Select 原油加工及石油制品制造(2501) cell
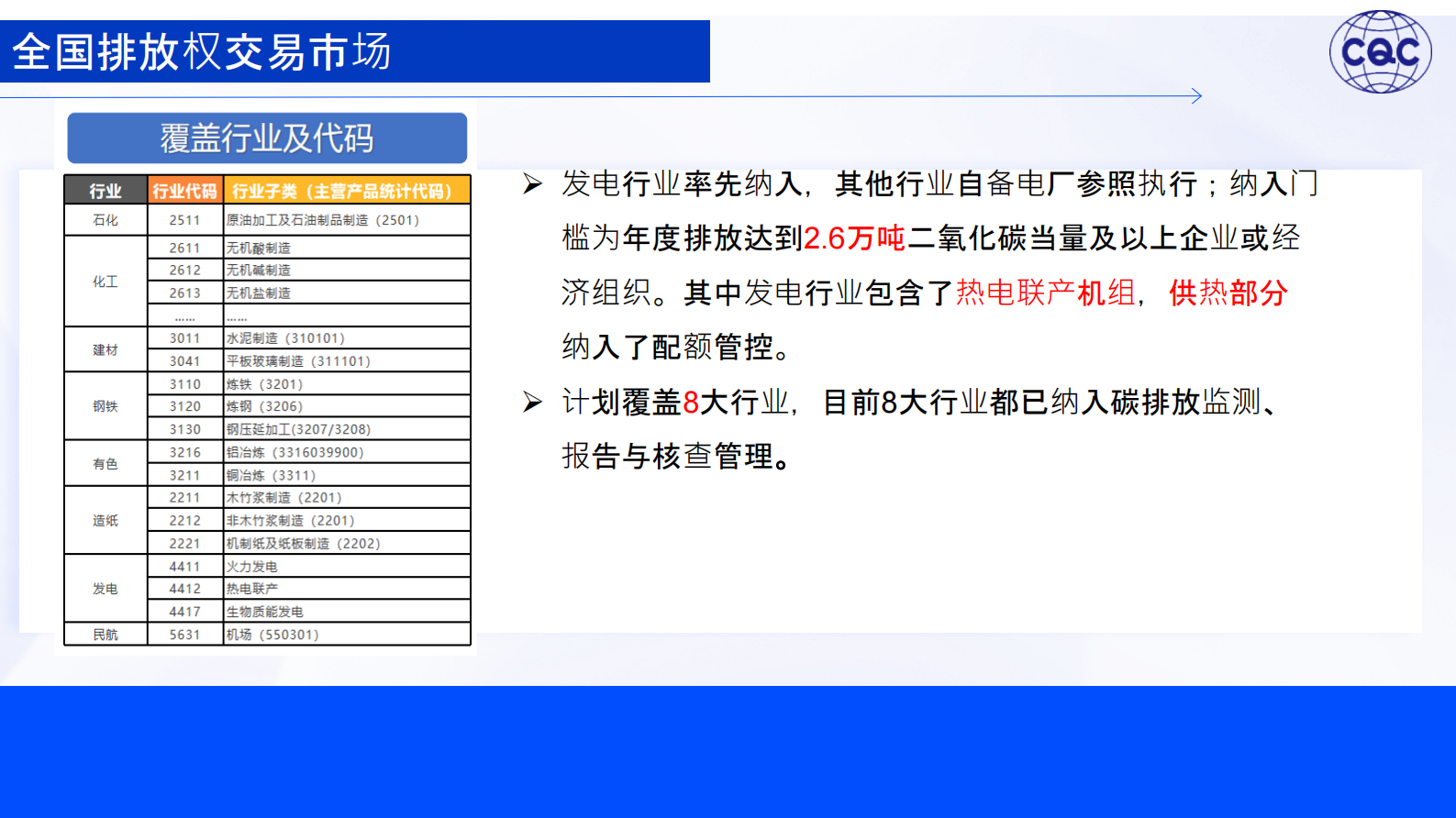 [347, 220]
